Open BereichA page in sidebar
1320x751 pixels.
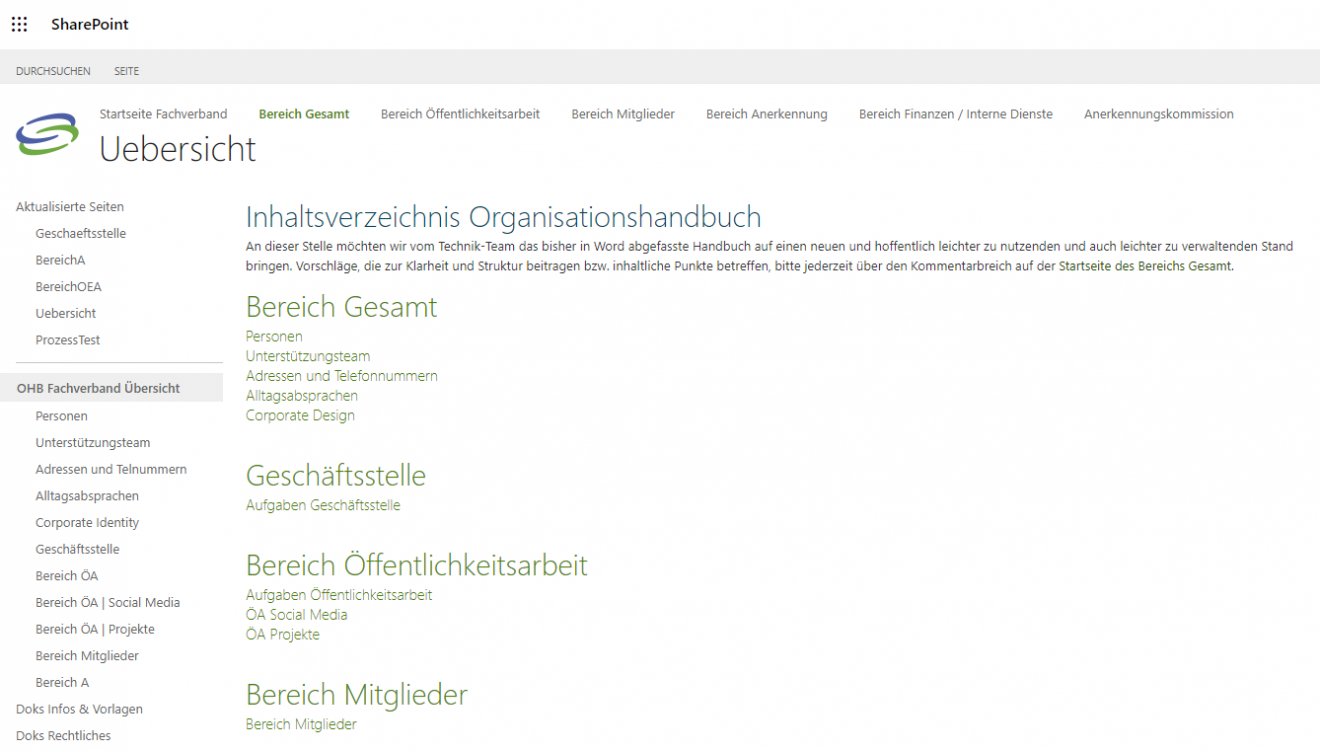pos(60,260)
